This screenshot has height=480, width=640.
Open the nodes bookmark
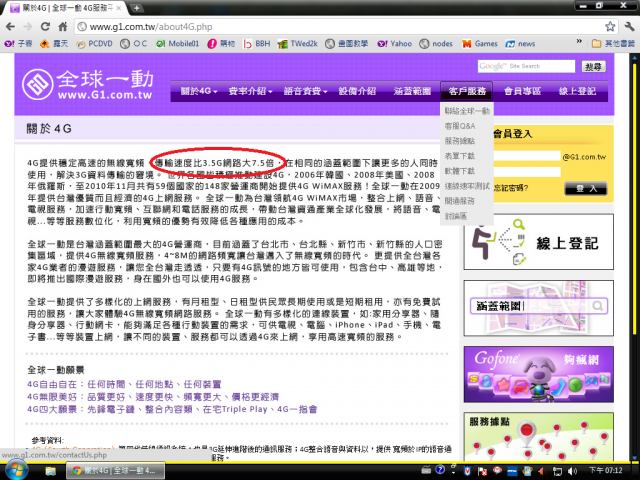click(436, 44)
